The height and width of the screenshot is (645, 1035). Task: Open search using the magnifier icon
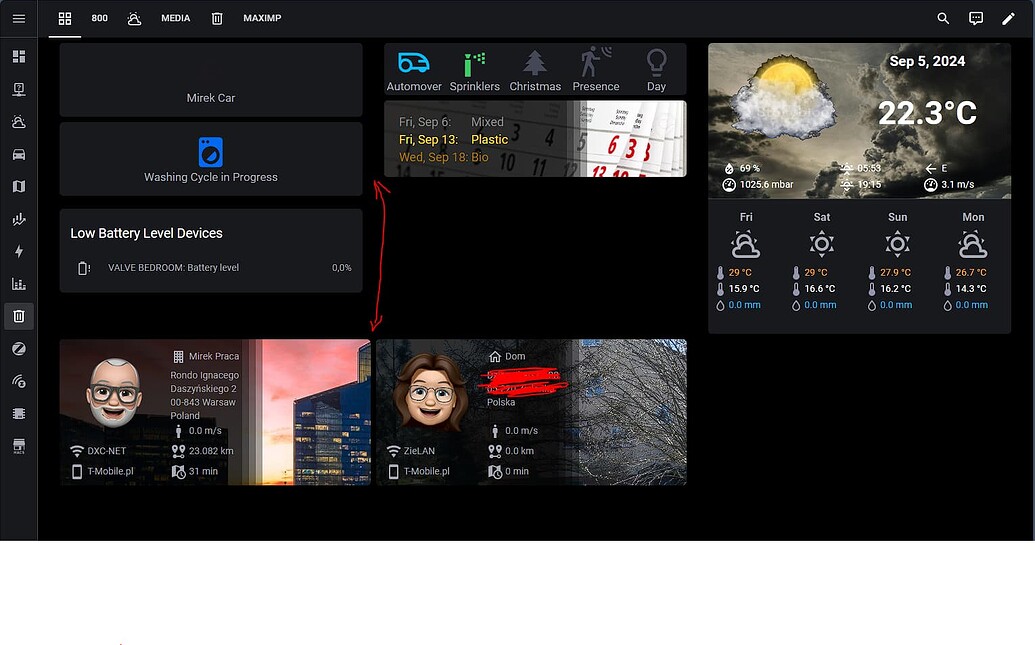(943, 18)
